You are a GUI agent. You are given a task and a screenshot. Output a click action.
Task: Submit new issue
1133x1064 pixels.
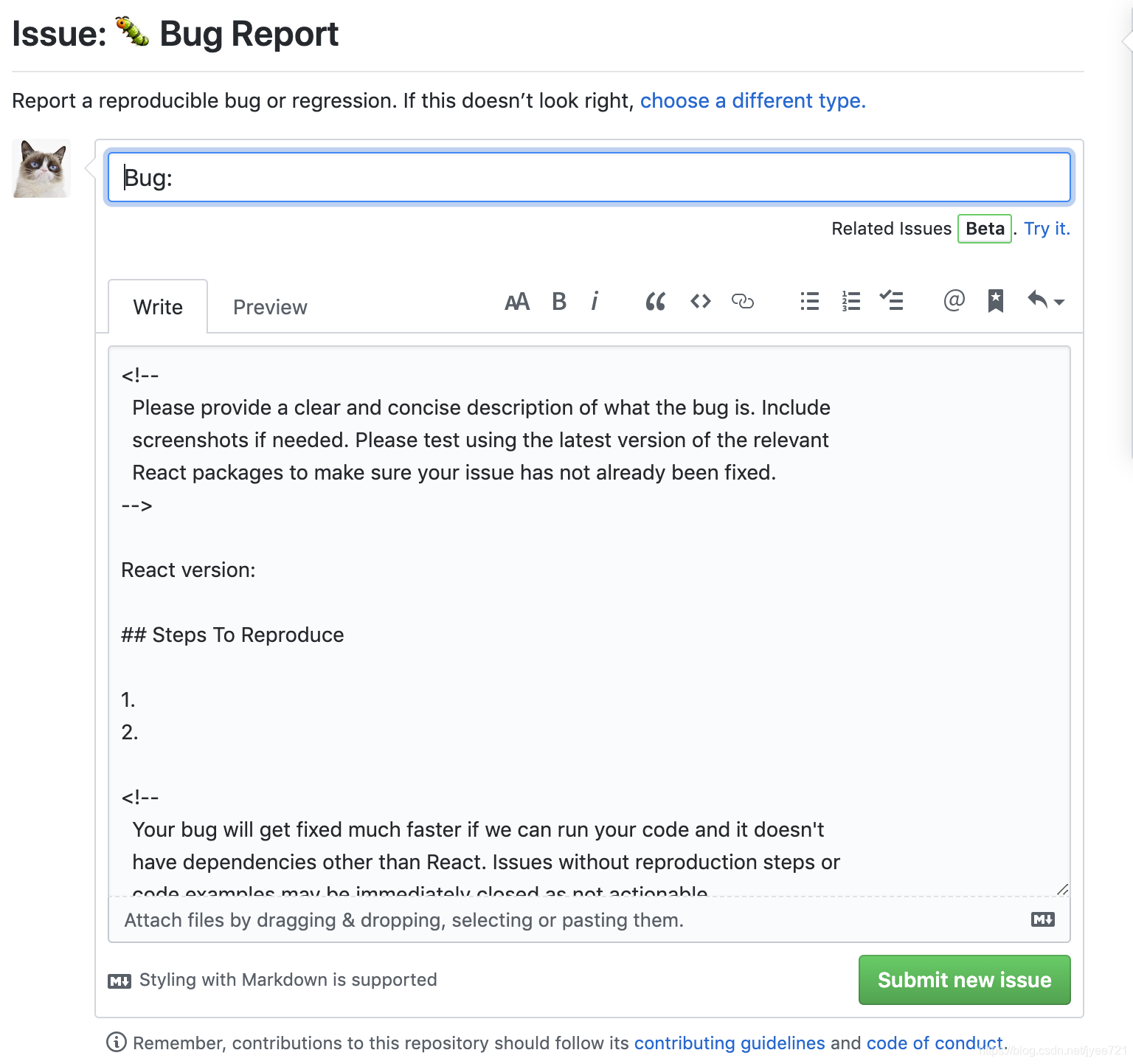[x=964, y=980]
